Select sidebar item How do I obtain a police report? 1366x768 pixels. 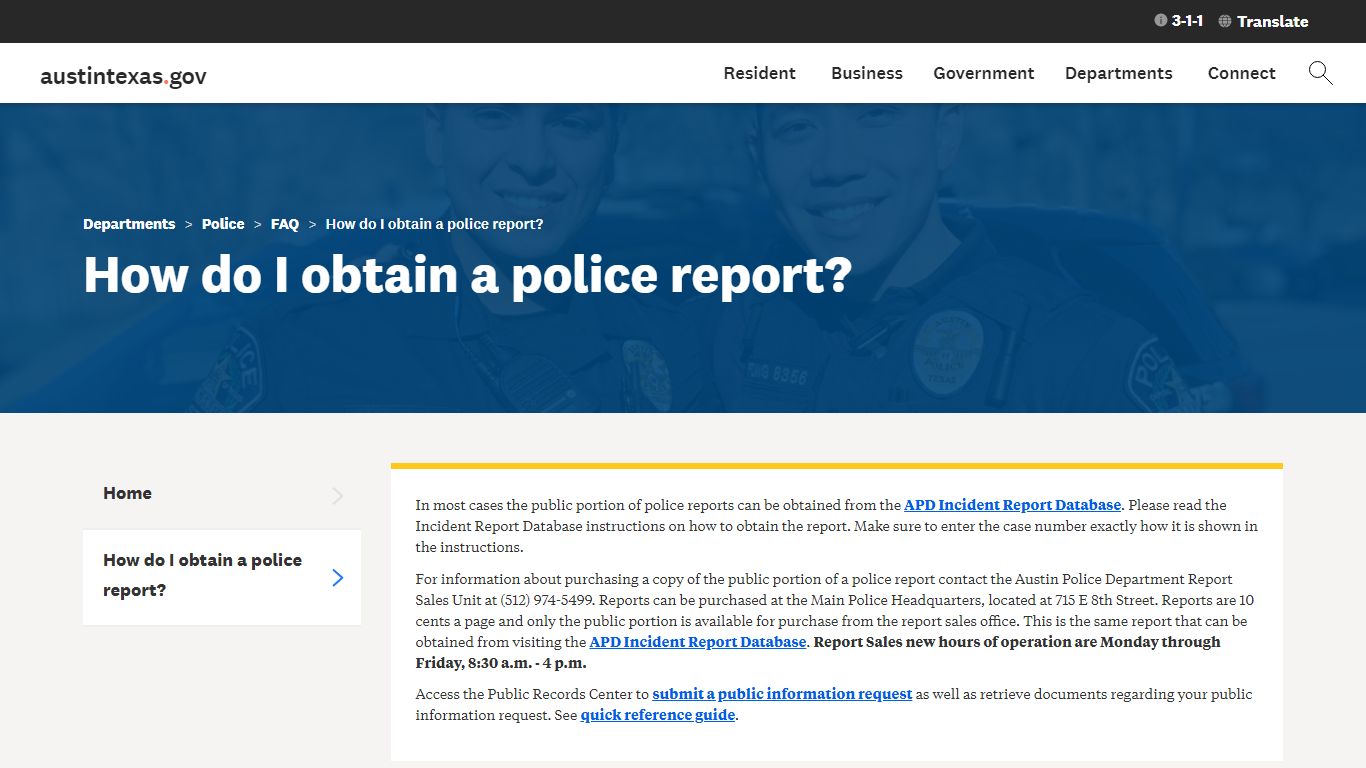(x=222, y=577)
